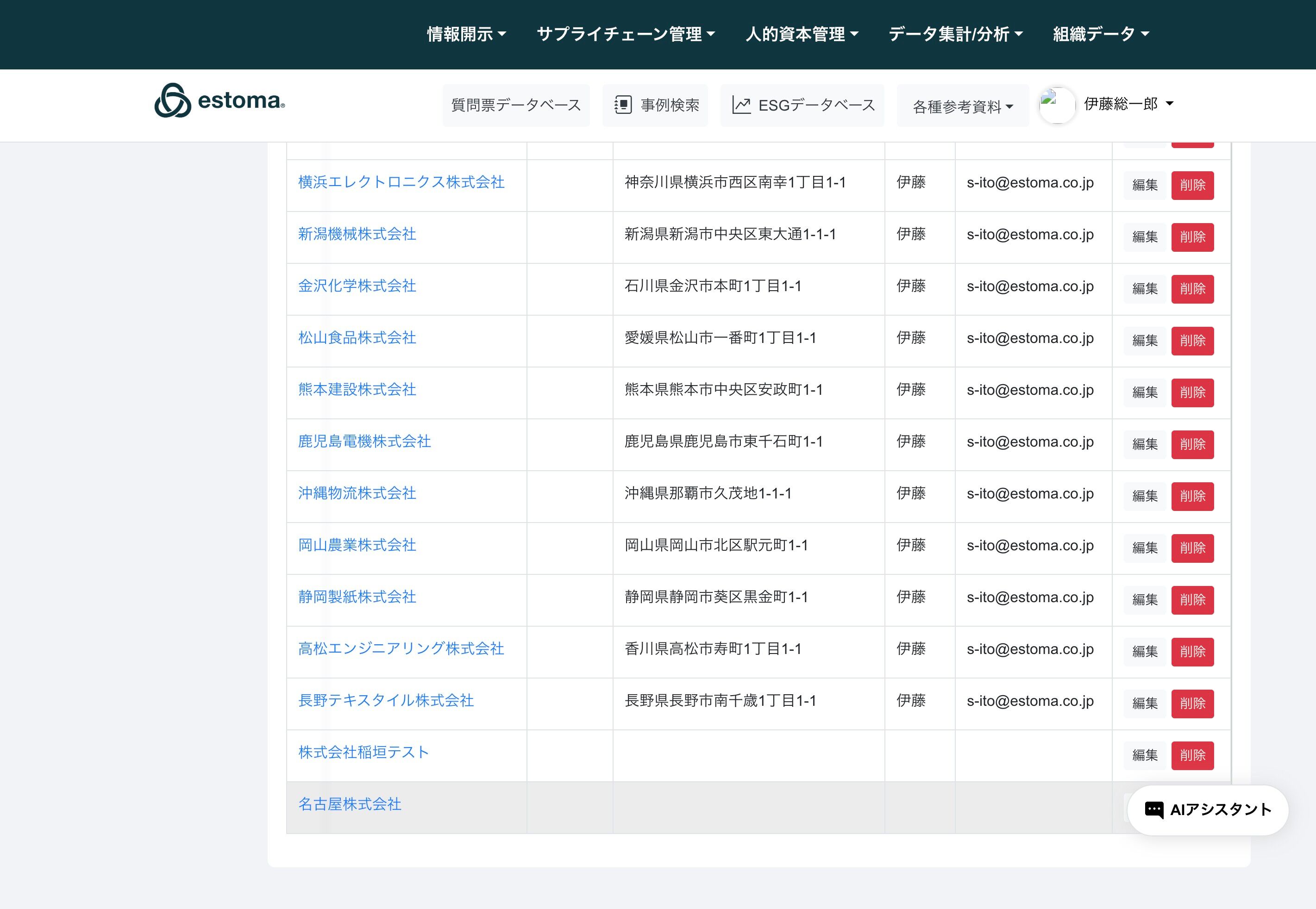Edit the 新潟機械株式会社 row
This screenshot has width=1316, height=909.
(1145, 237)
